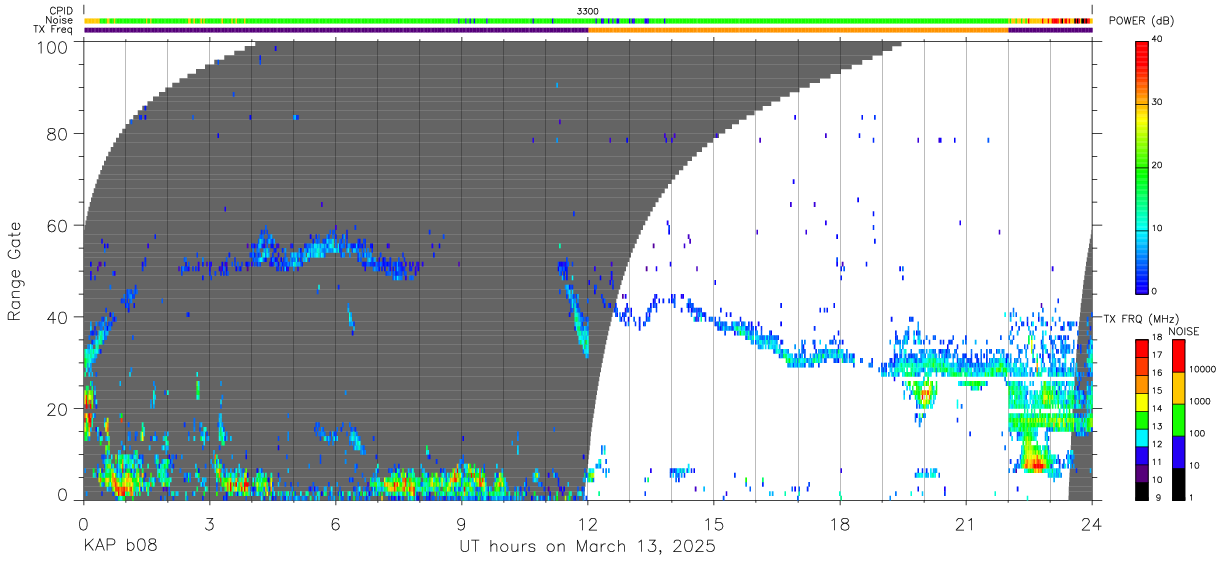1228x567 pixels.
Task: Click noise scale value '10000'
Action: click(x=1204, y=368)
